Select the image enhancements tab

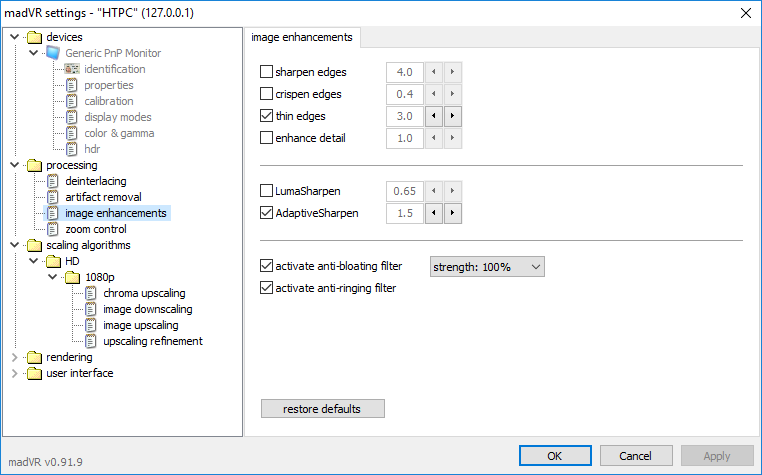point(302,37)
